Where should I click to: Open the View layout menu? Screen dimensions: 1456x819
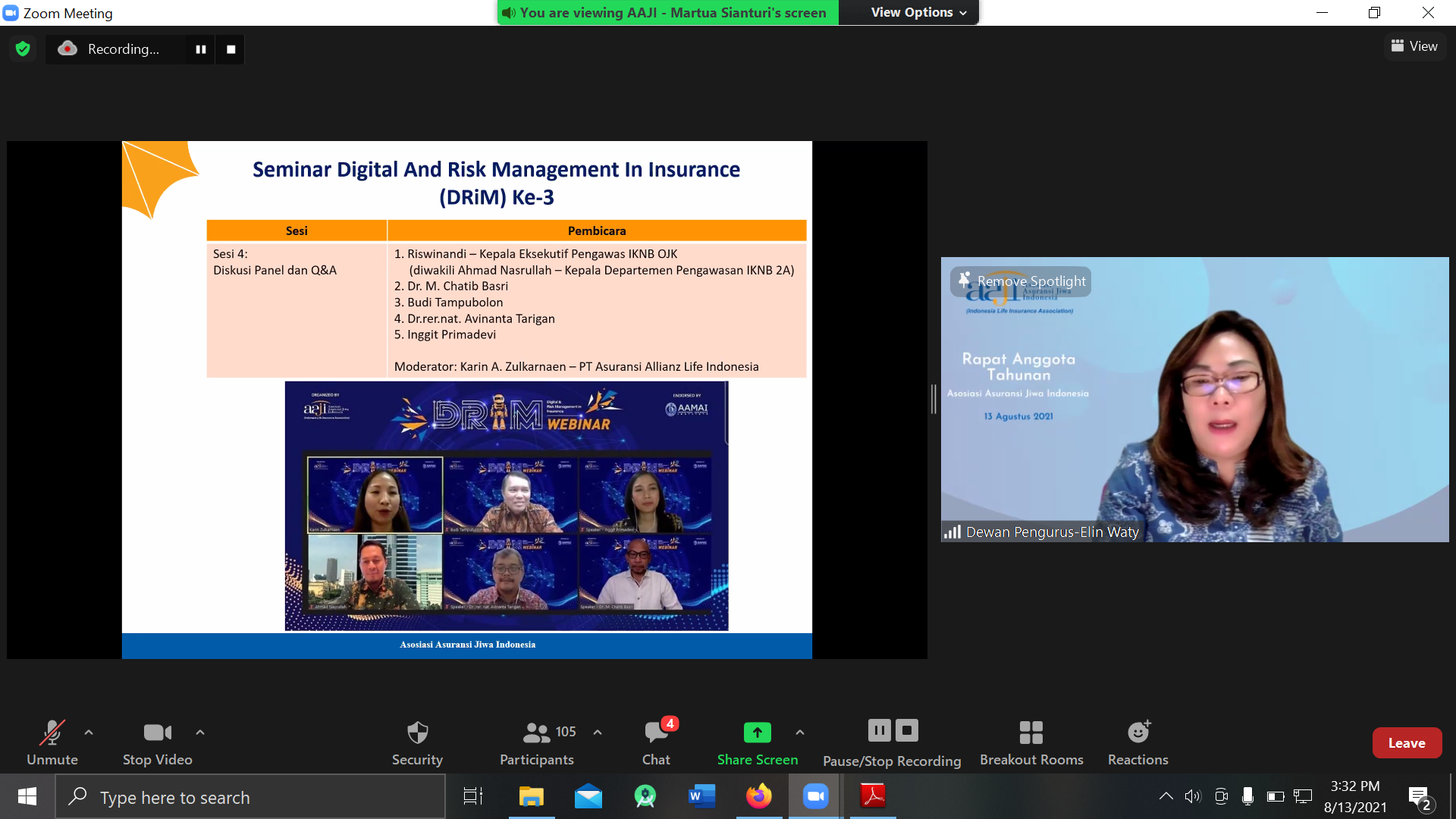pyautogui.click(x=1415, y=46)
